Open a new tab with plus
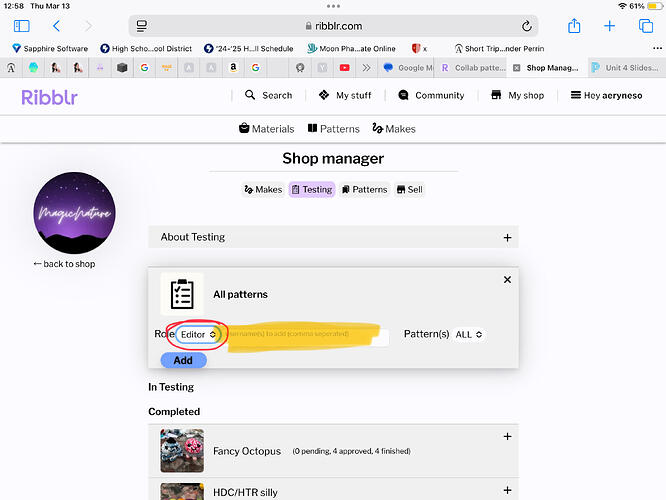The image size is (666, 500). [x=610, y=26]
